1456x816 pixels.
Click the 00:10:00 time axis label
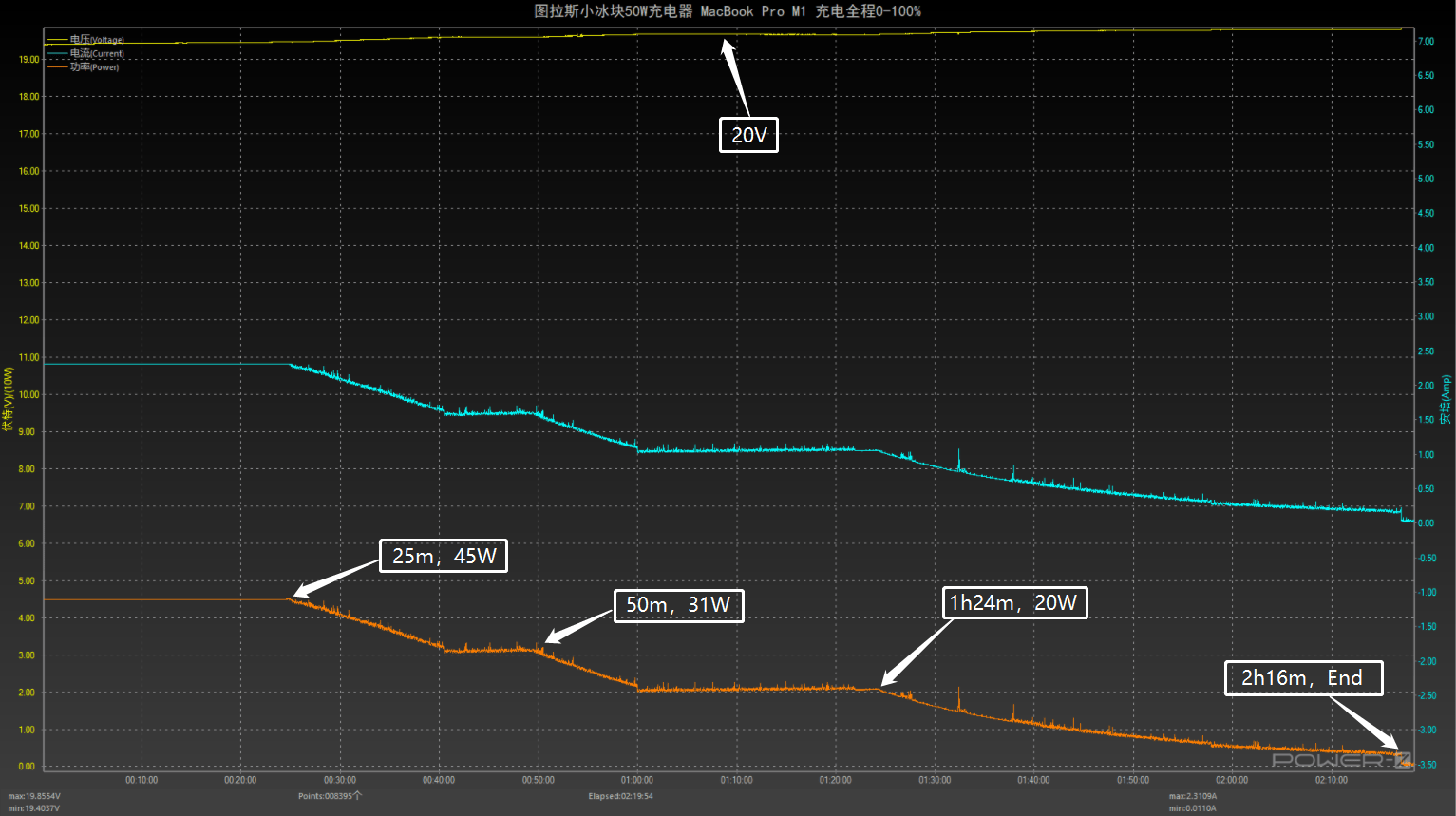click(x=142, y=780)
